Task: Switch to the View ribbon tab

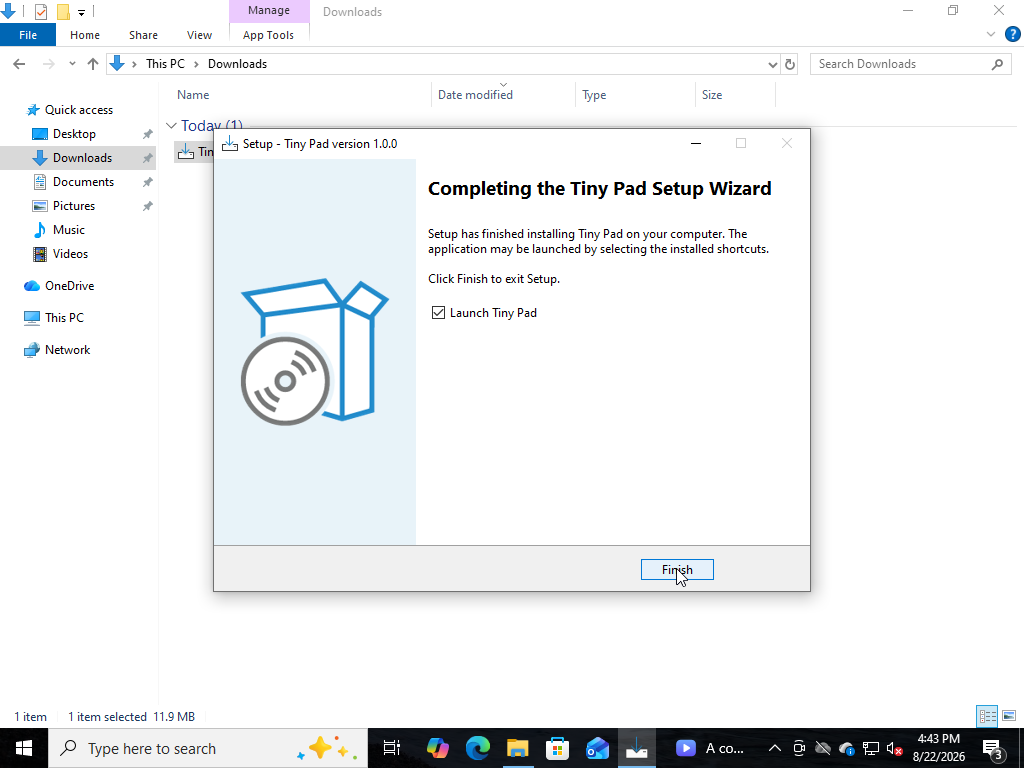Action: tap(199, 35)
